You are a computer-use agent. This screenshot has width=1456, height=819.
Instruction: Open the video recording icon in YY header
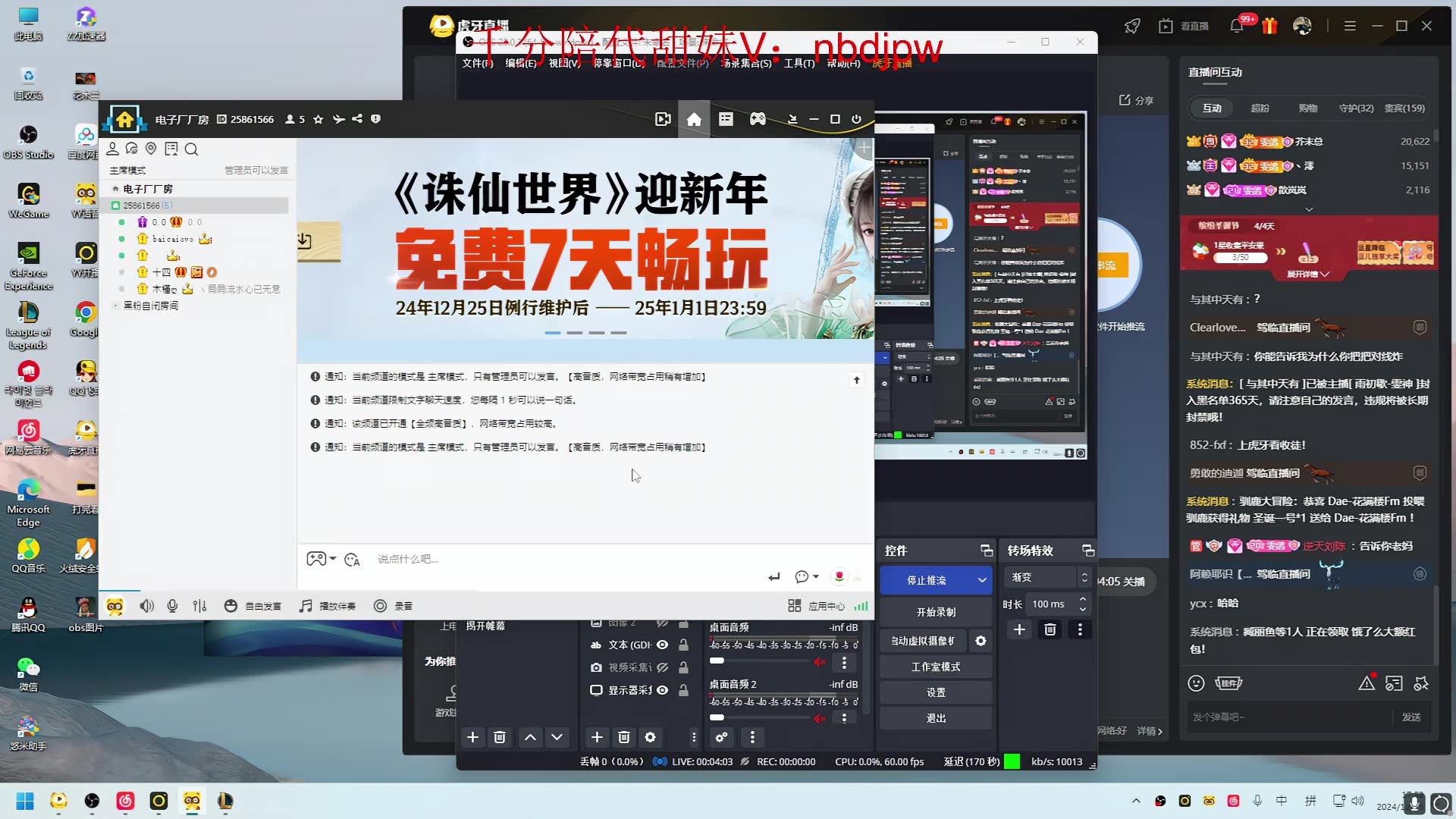point(663,119)
